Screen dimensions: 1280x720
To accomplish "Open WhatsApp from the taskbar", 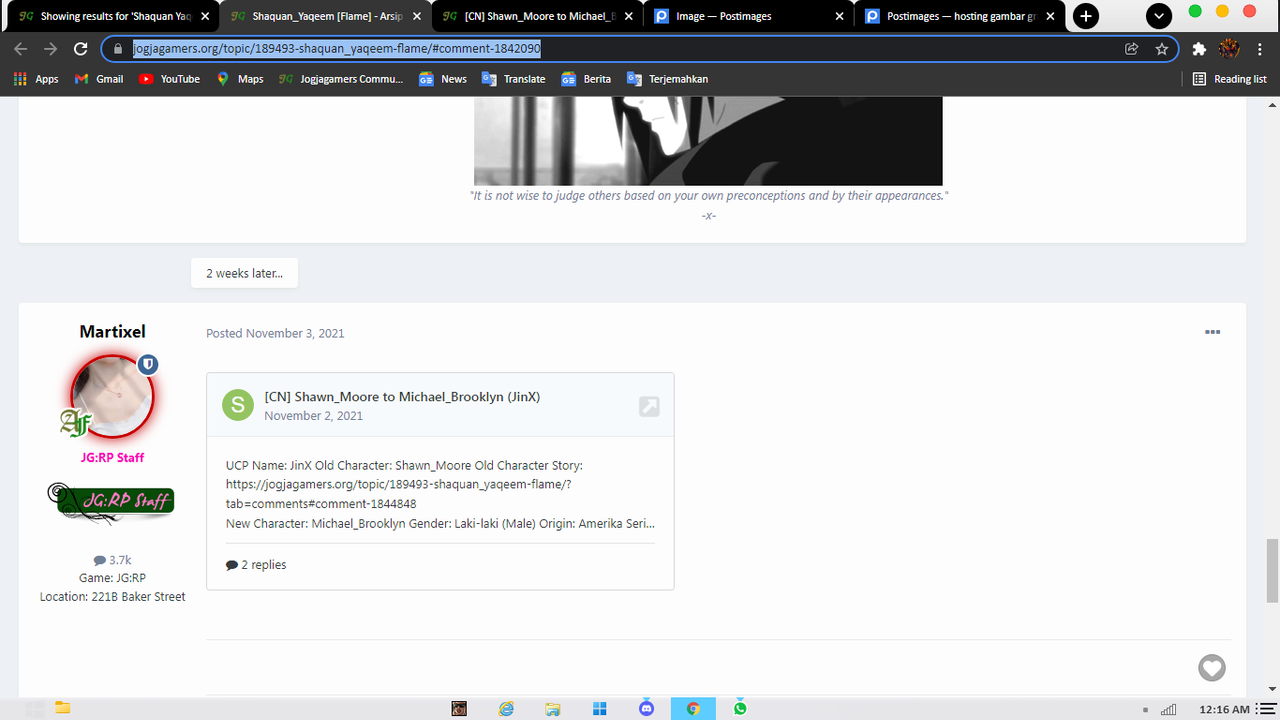I will pos(740,708).
